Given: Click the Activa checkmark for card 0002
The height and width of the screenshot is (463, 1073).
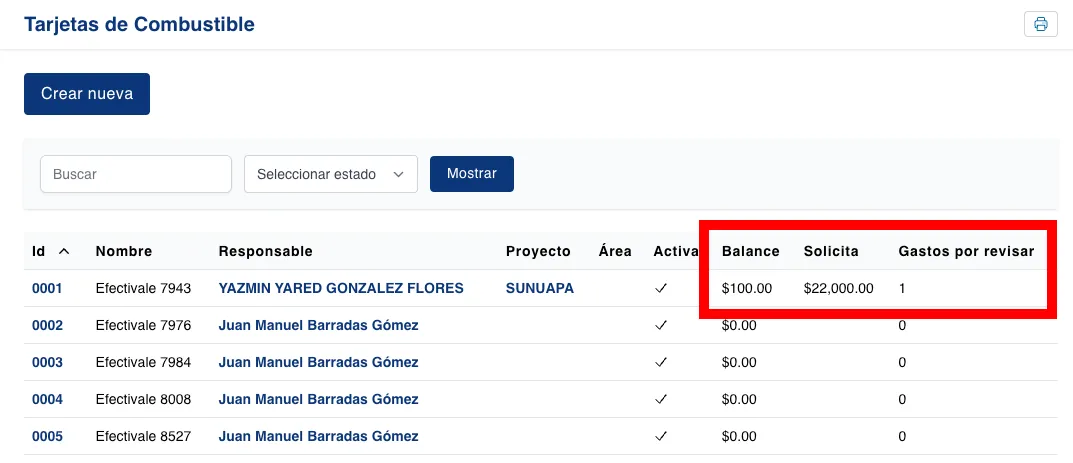Looking at the screenshot, I should pos(660,325).
